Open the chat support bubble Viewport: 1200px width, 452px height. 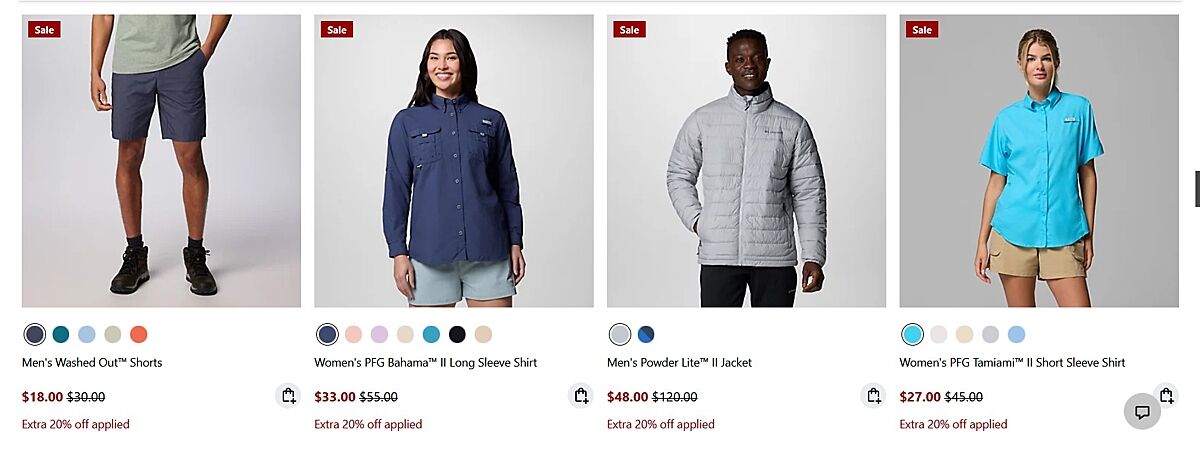pos(1142,412)
